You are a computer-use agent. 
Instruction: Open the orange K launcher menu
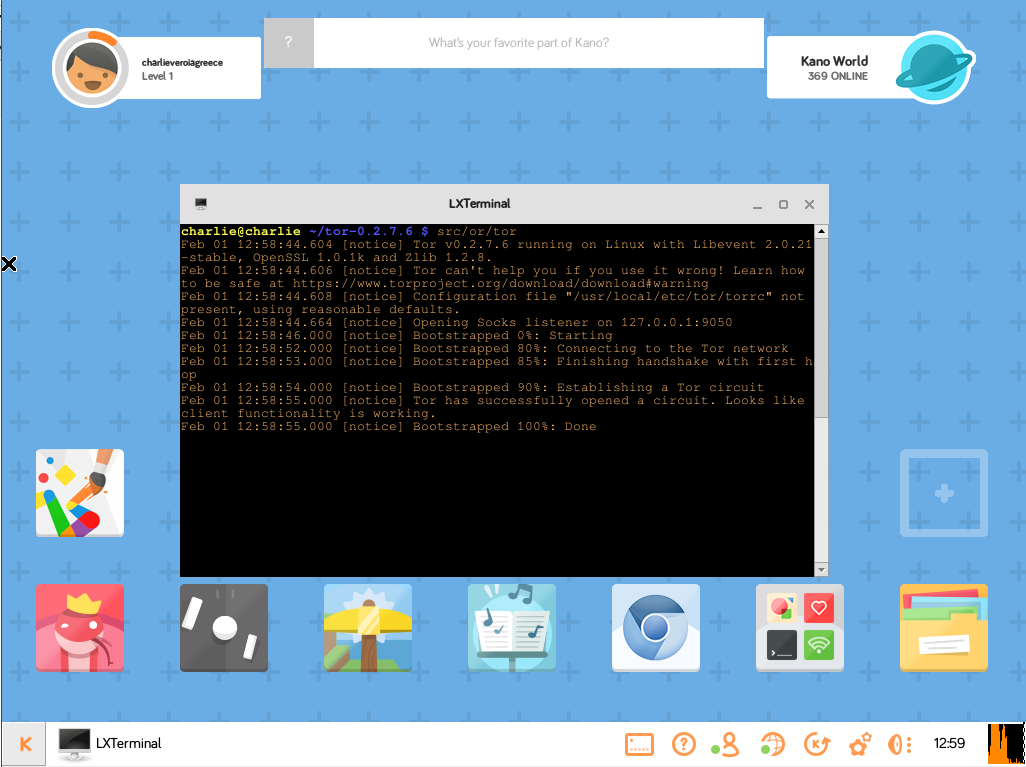coord(24,743)
